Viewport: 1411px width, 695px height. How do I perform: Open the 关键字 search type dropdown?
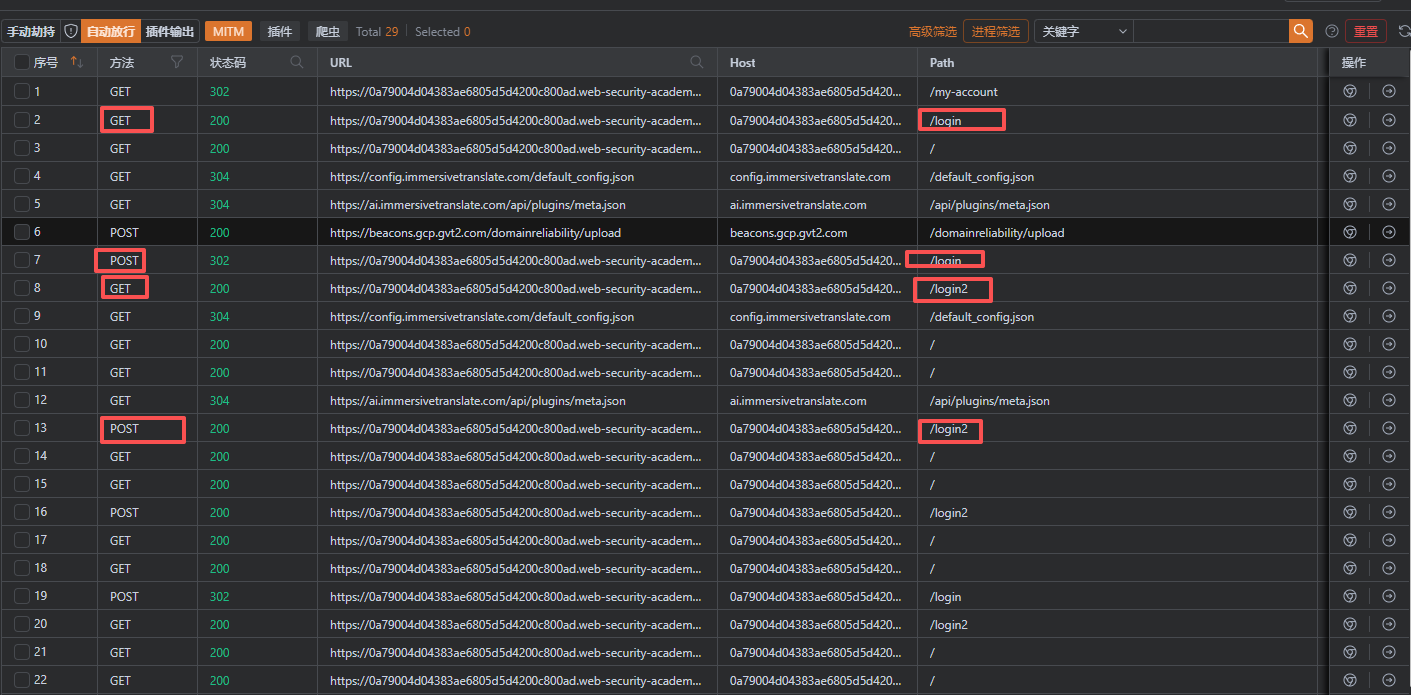(1084, 31)
